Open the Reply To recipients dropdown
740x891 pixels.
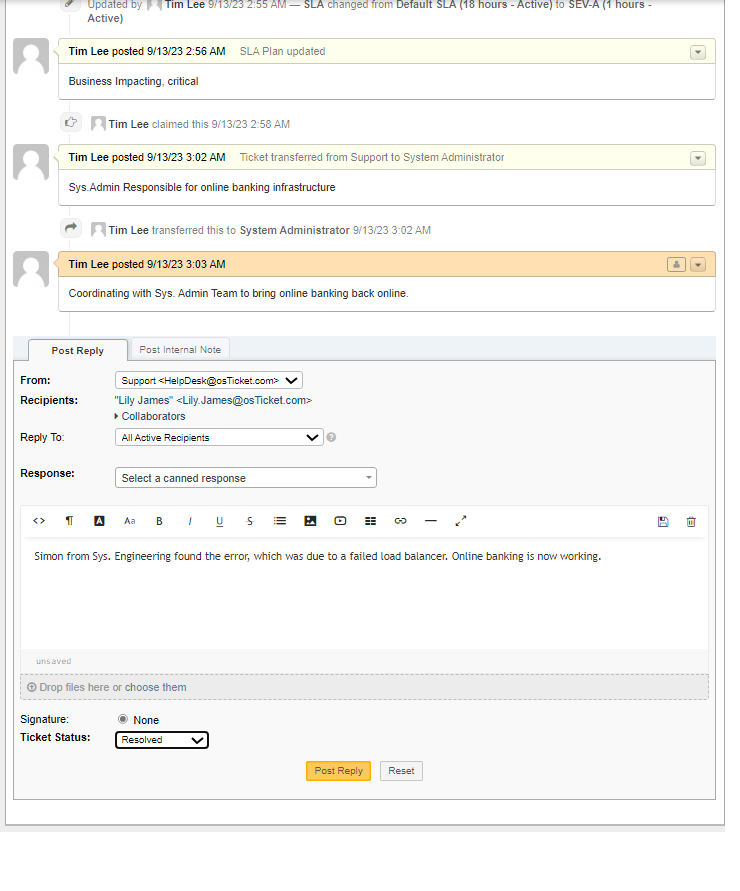tap(218, 437)
